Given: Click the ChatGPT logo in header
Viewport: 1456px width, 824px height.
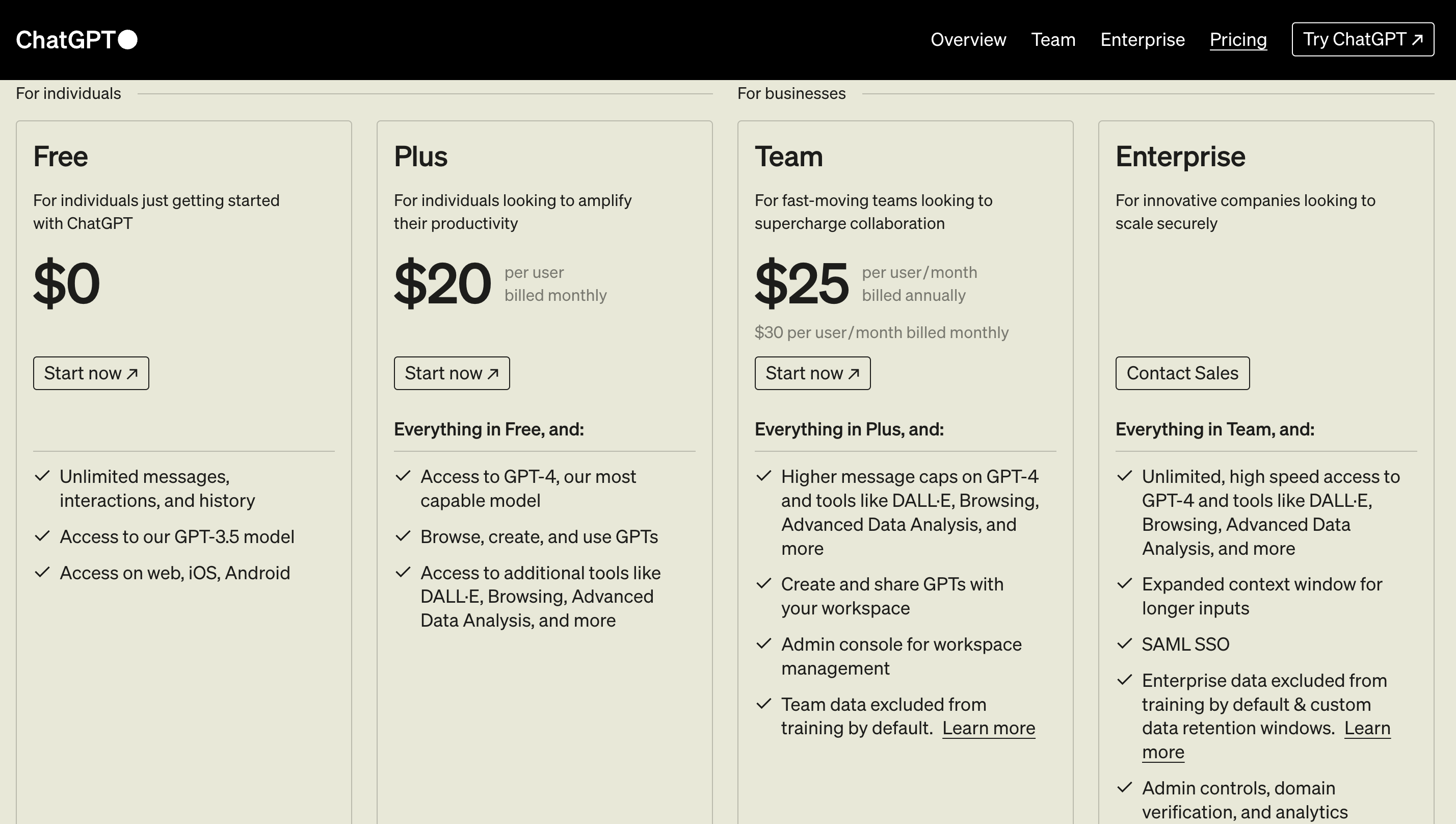Looking at the screenshot, I should click(77, 40).
